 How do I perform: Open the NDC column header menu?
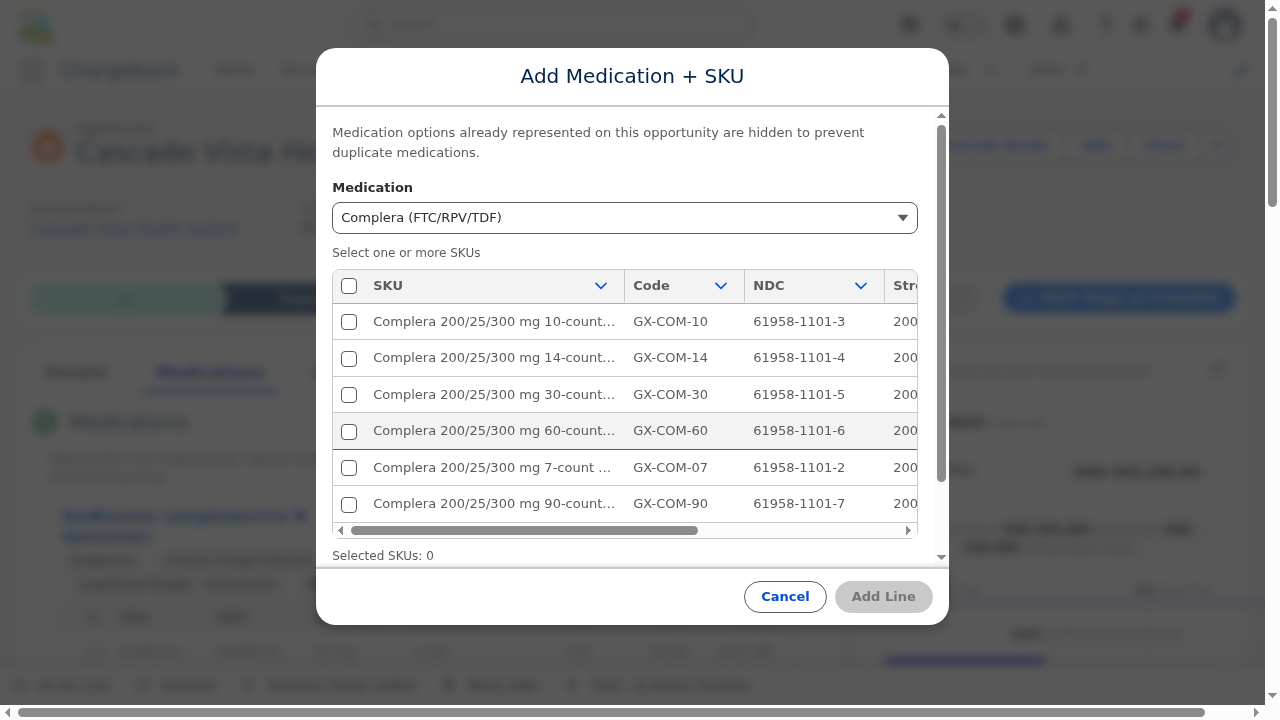(x=861, y=286)
